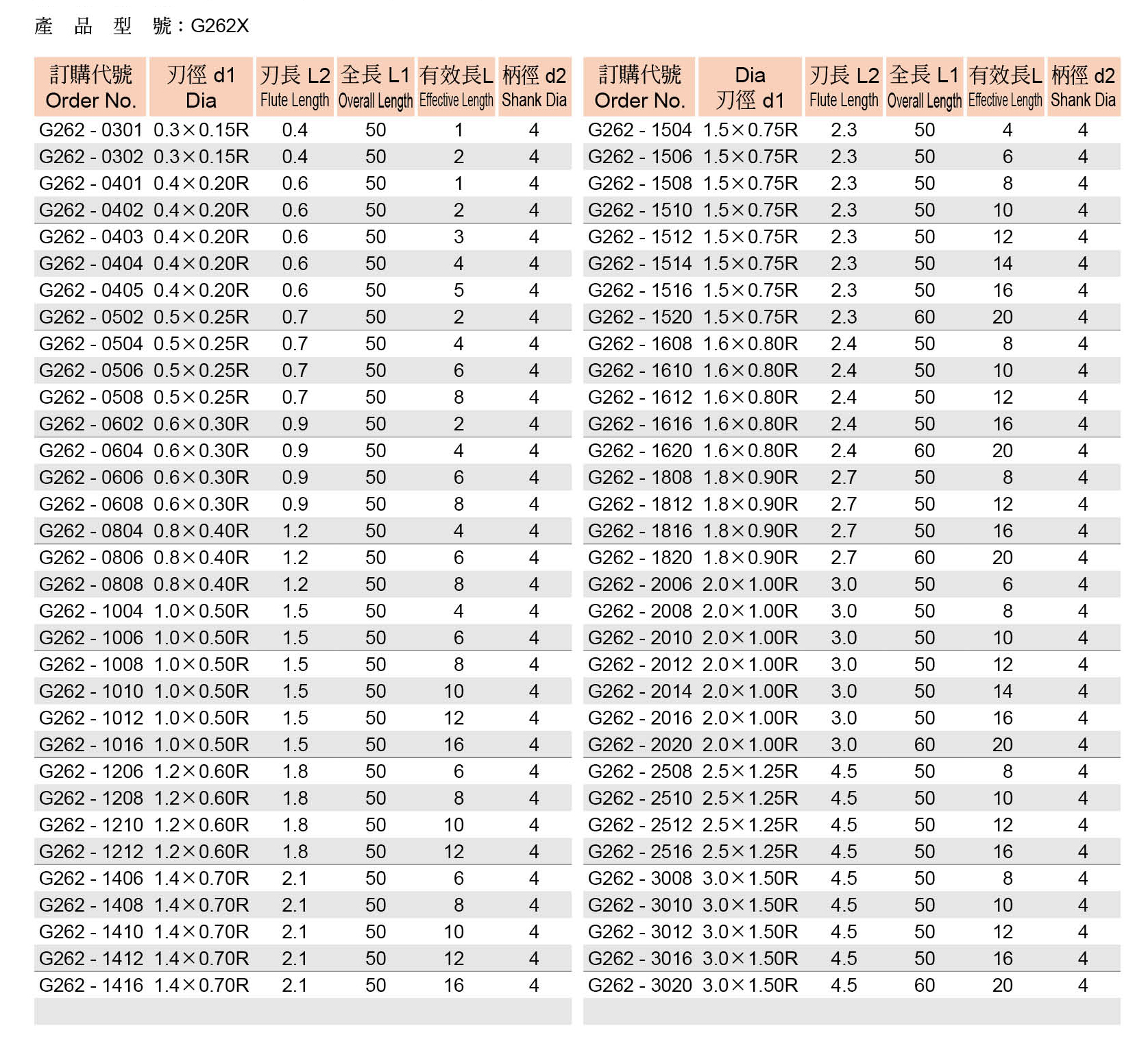
Task: Click flute length 4.5 in row G262 - 3016
Action: [844, 959]
